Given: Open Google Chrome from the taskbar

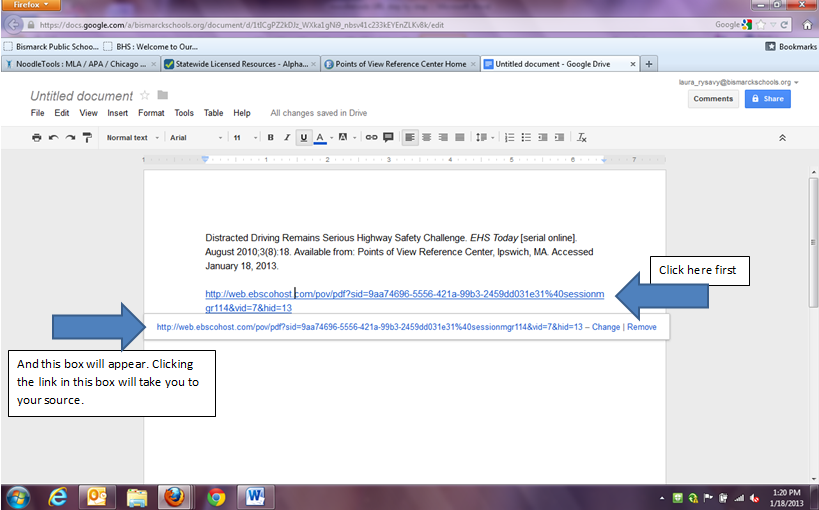Looking at the screenshot, I should [x=216, y=497].
